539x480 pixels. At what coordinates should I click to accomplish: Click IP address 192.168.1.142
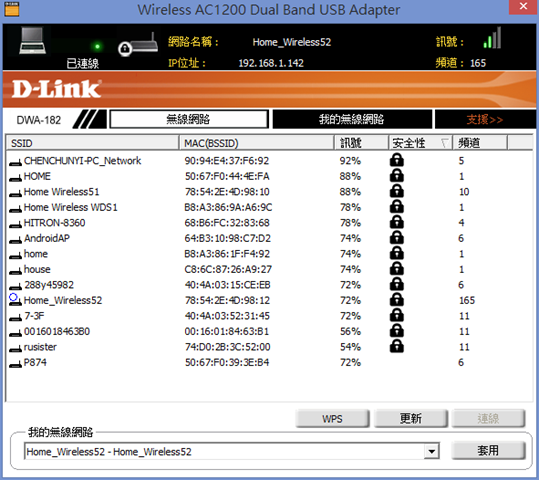point(271,63)
